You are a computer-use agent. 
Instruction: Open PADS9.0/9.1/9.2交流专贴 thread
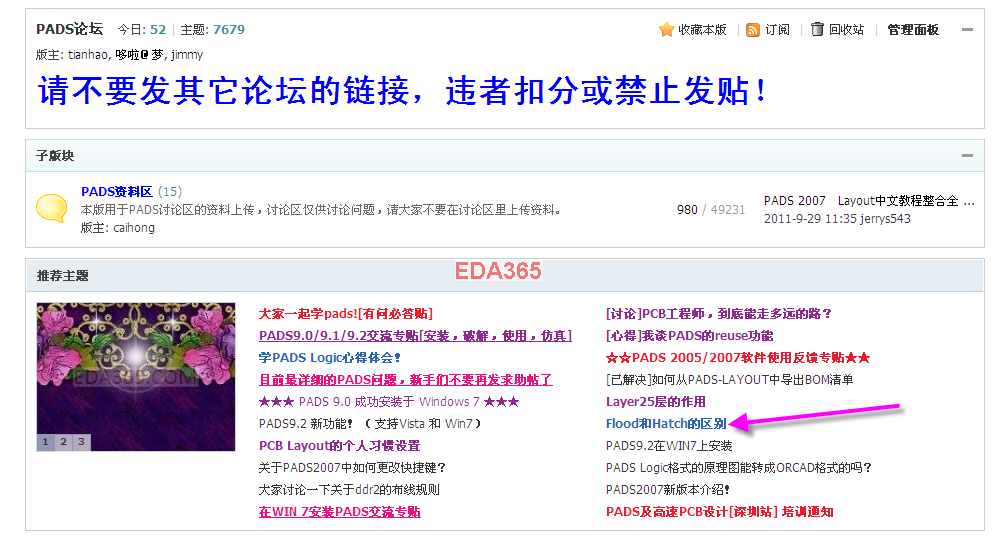(x=415, y=336)
